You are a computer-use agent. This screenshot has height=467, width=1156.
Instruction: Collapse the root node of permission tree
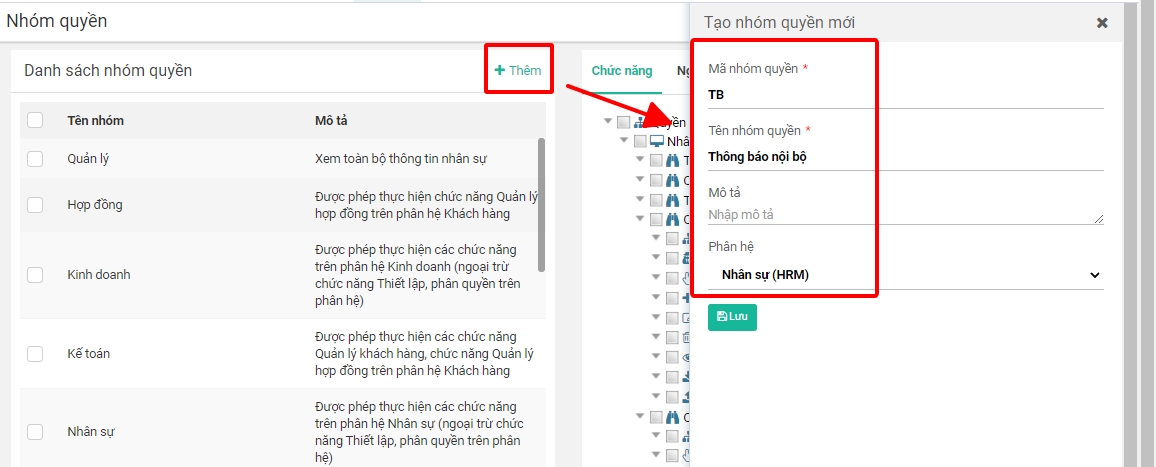click(608, 122)
